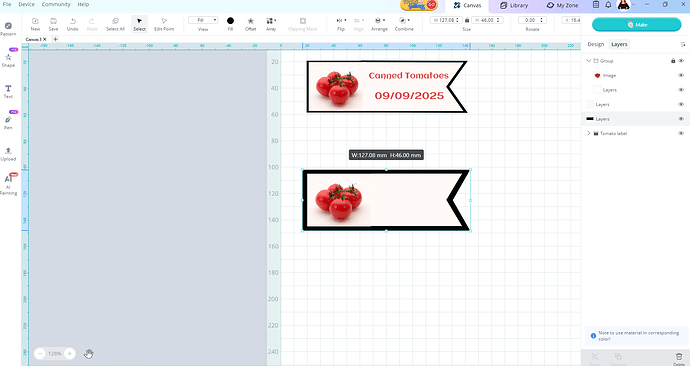Click Select All in toolbar
Image resolution: width=690 pixels, height=366 pixels.
point(115,24)
